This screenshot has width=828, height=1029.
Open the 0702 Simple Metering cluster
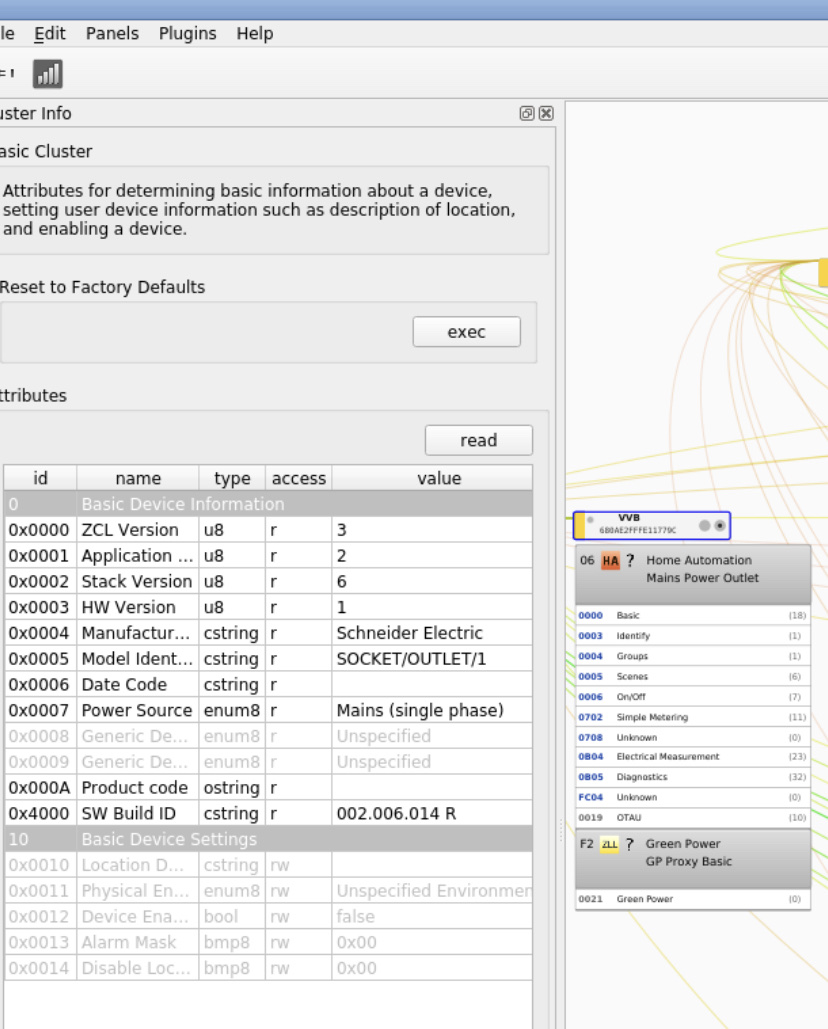point(693,717)
